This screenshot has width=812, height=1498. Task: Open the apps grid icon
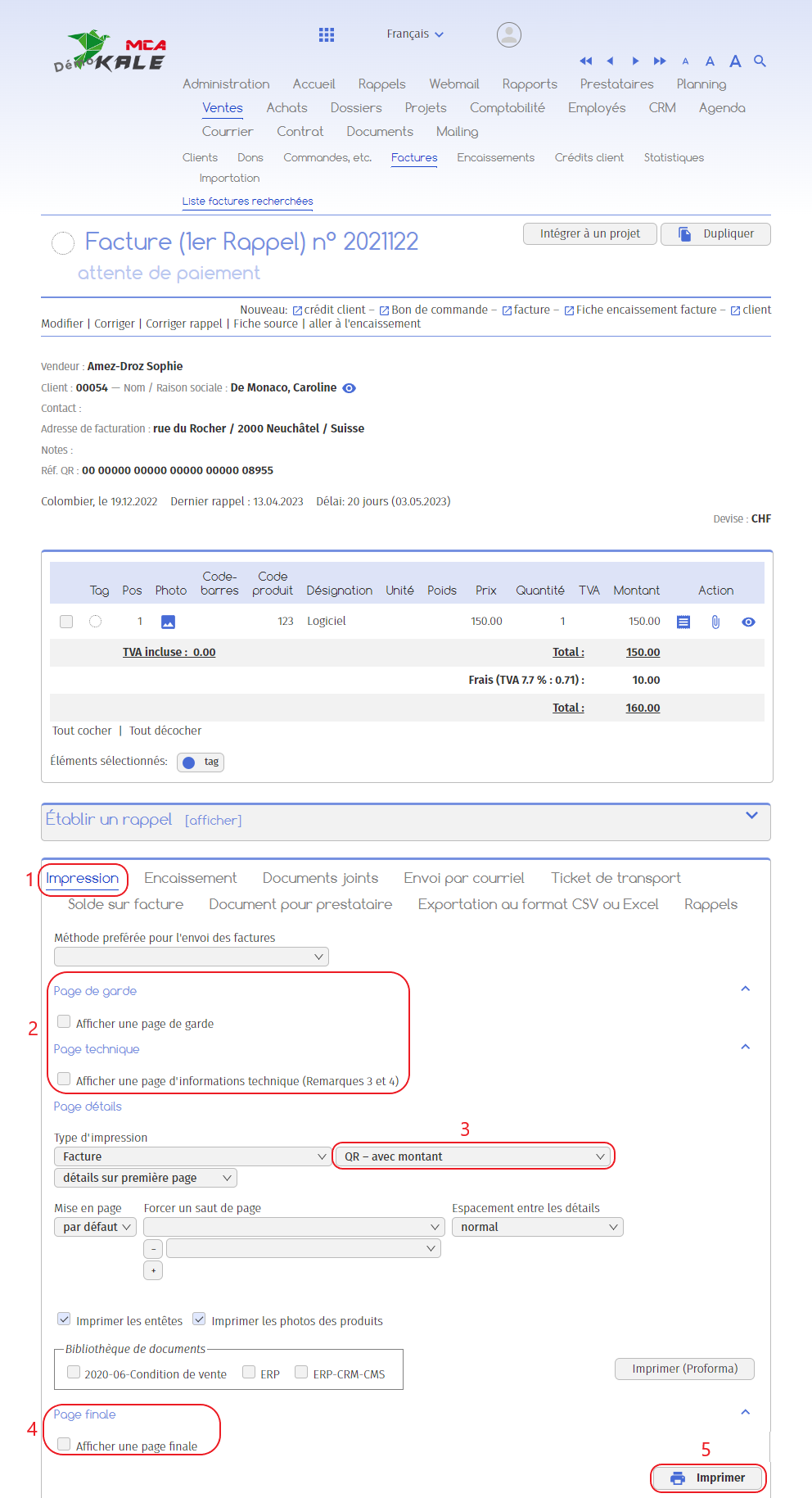tap(327, 34)
